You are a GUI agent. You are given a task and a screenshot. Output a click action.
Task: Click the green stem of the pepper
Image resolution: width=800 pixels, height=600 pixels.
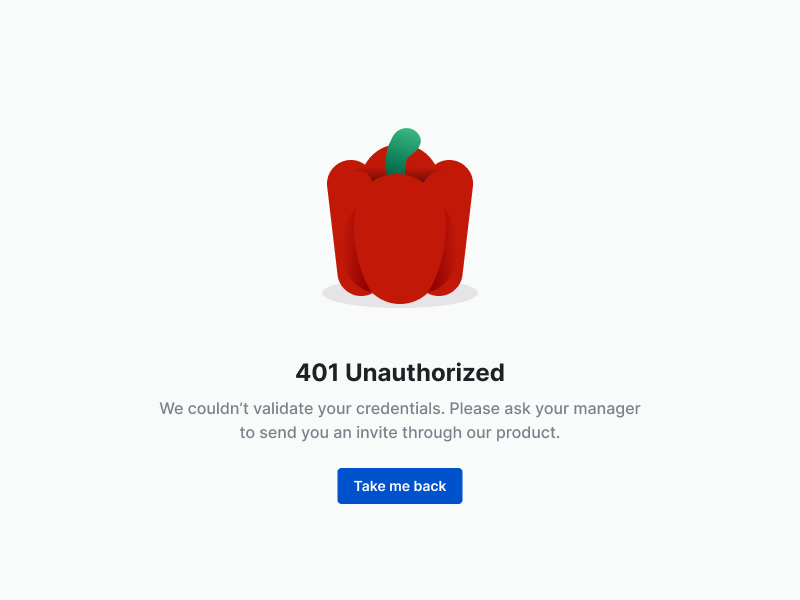coord(403,152)
